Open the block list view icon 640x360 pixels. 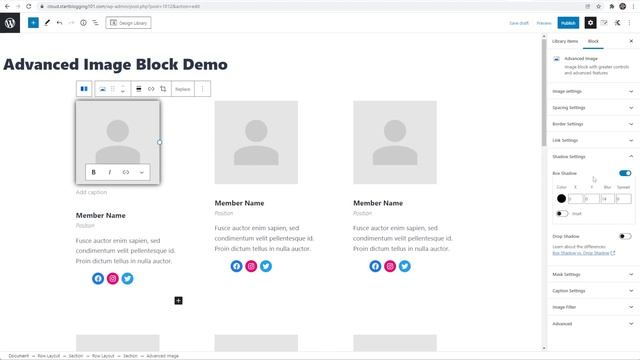[95, 23]
